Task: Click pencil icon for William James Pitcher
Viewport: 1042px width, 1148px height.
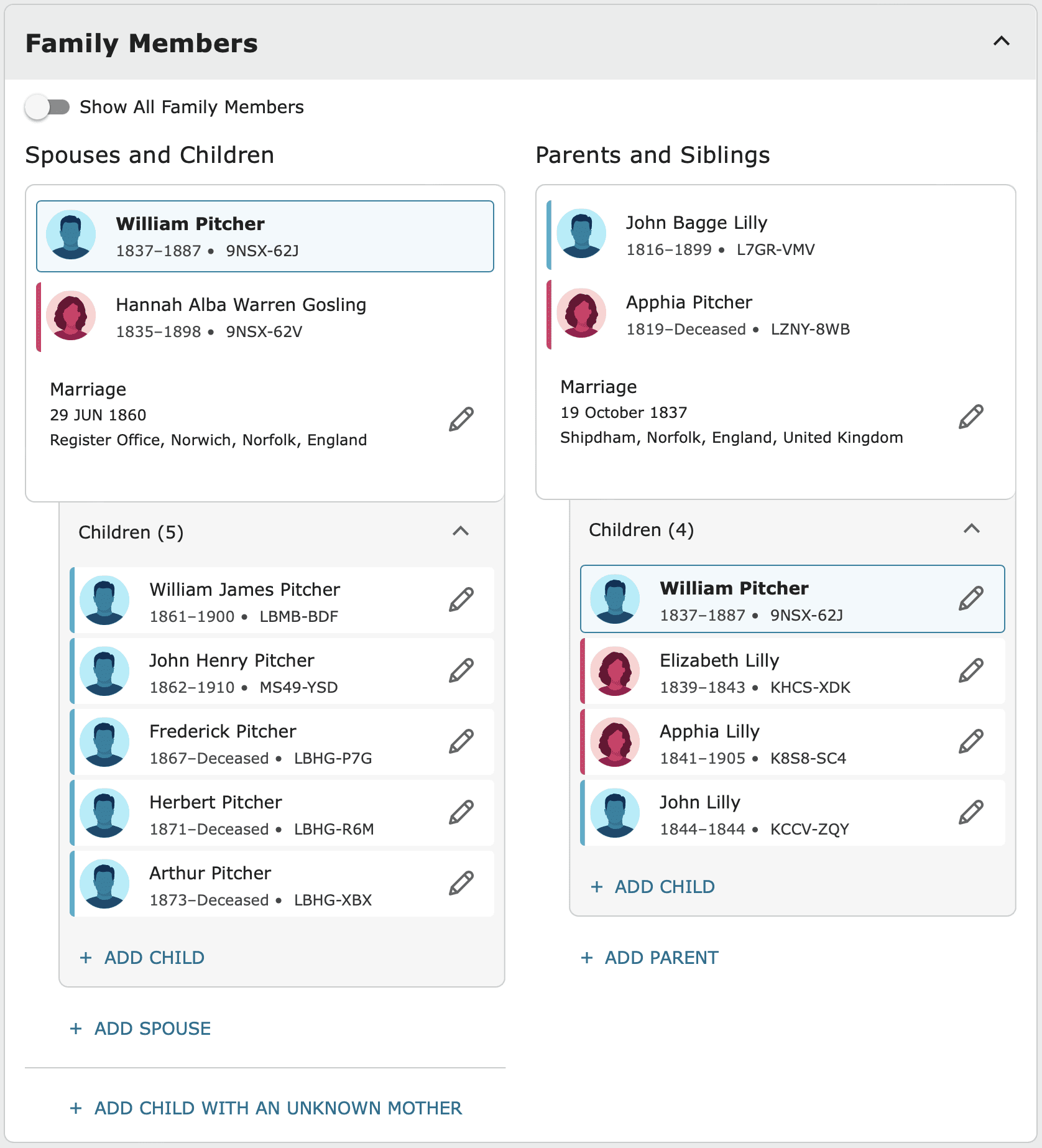Action: pyautogui.click(x=461, y=599)
